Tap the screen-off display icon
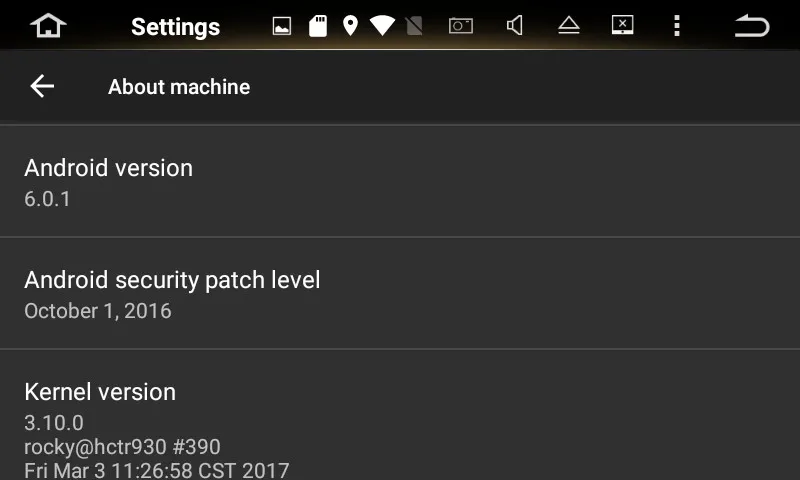The height and width of the screenshot is (480, 800). (622, 25)
